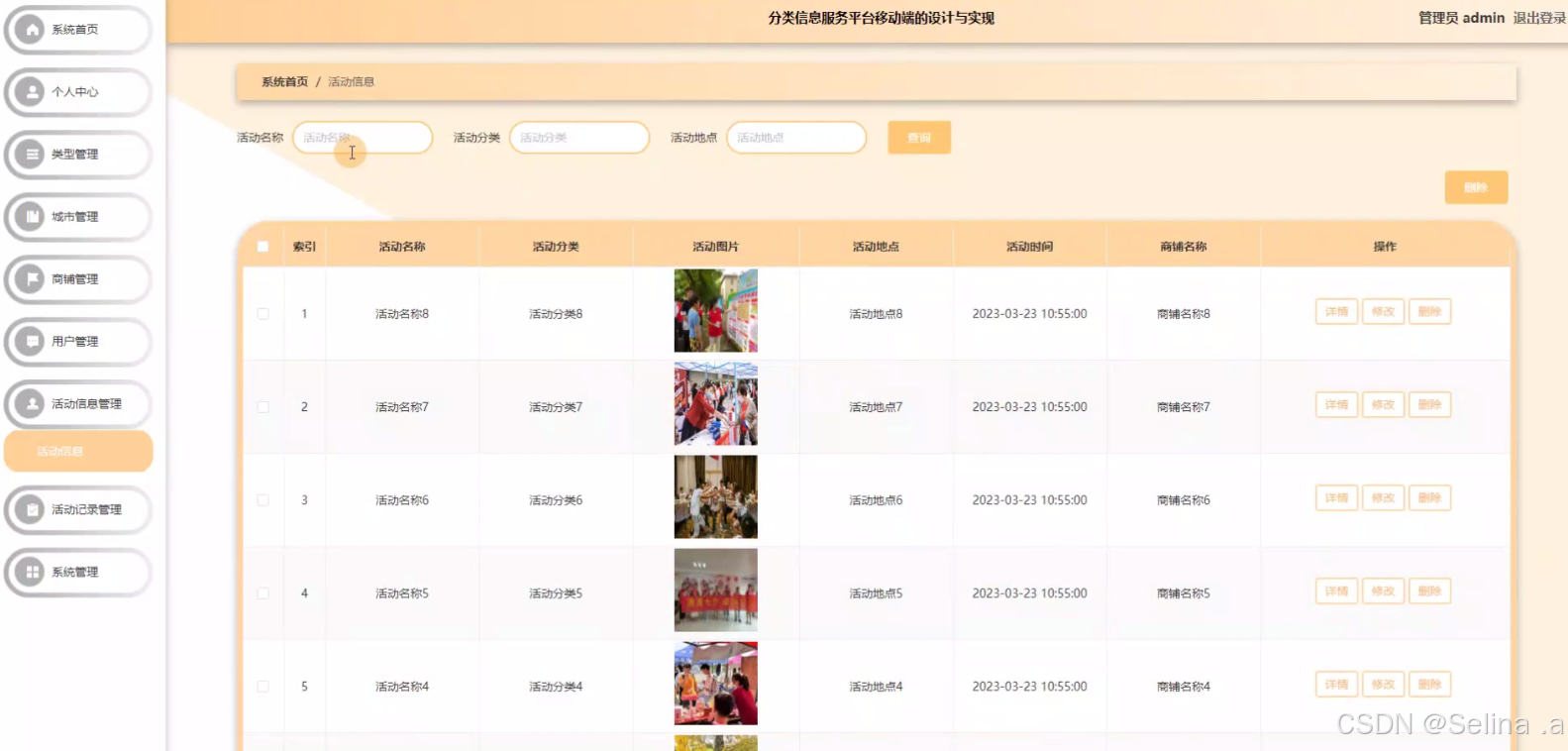This screenshot has height=751, width=1568.
Task: Click the flag icon beside 商铺管理
Action: [31, 279]
